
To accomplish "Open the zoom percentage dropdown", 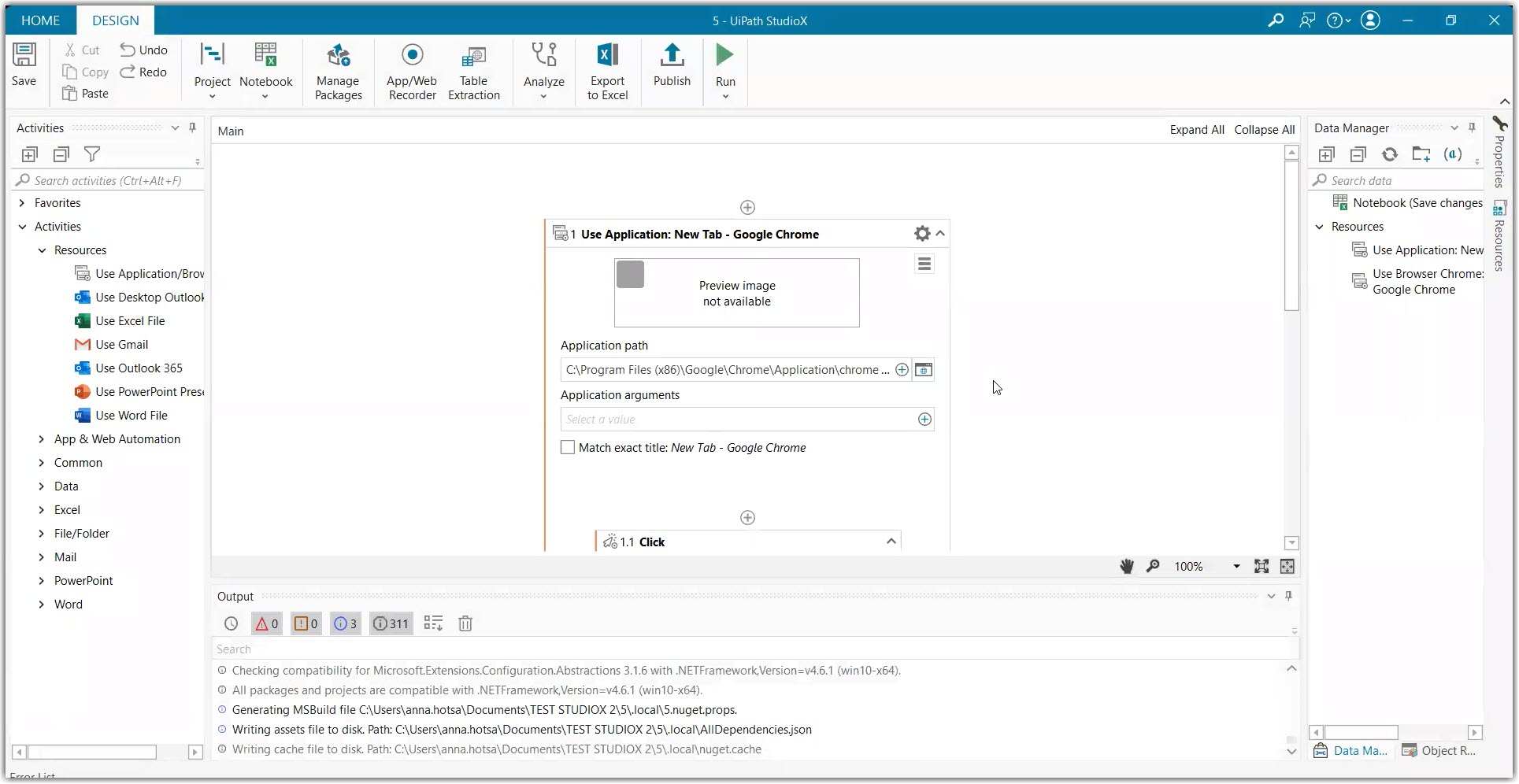I will click(x=1234, y=566).
